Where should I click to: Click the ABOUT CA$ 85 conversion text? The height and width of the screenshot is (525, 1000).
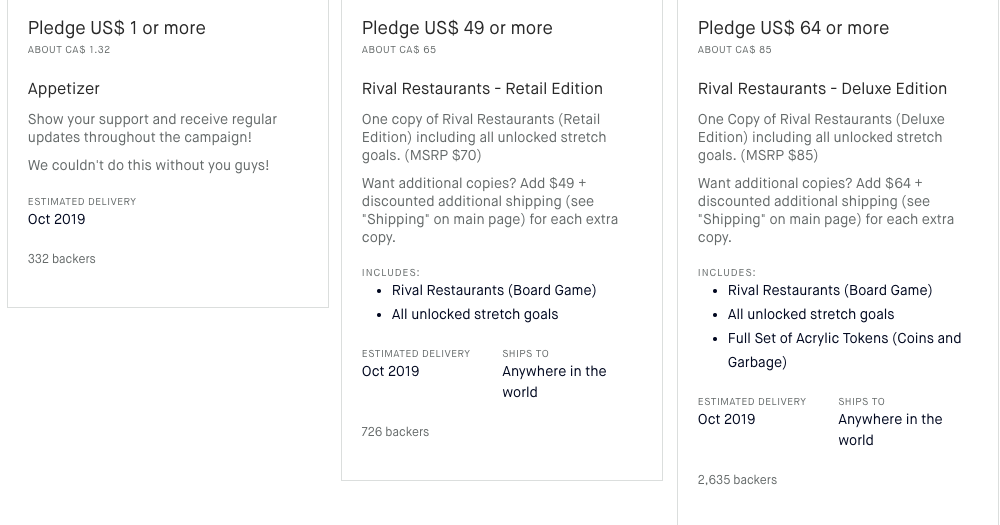pos(735,50)
